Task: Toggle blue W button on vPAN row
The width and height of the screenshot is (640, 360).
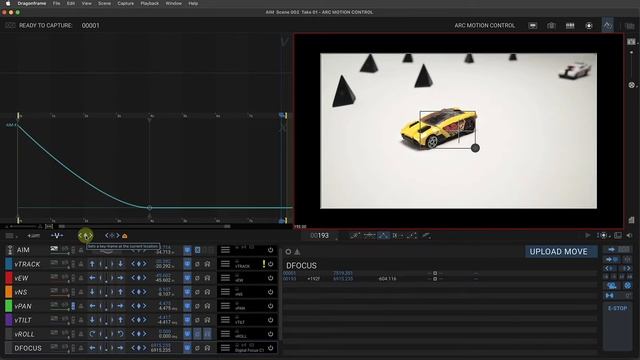Action: click(x=187, y=306)
